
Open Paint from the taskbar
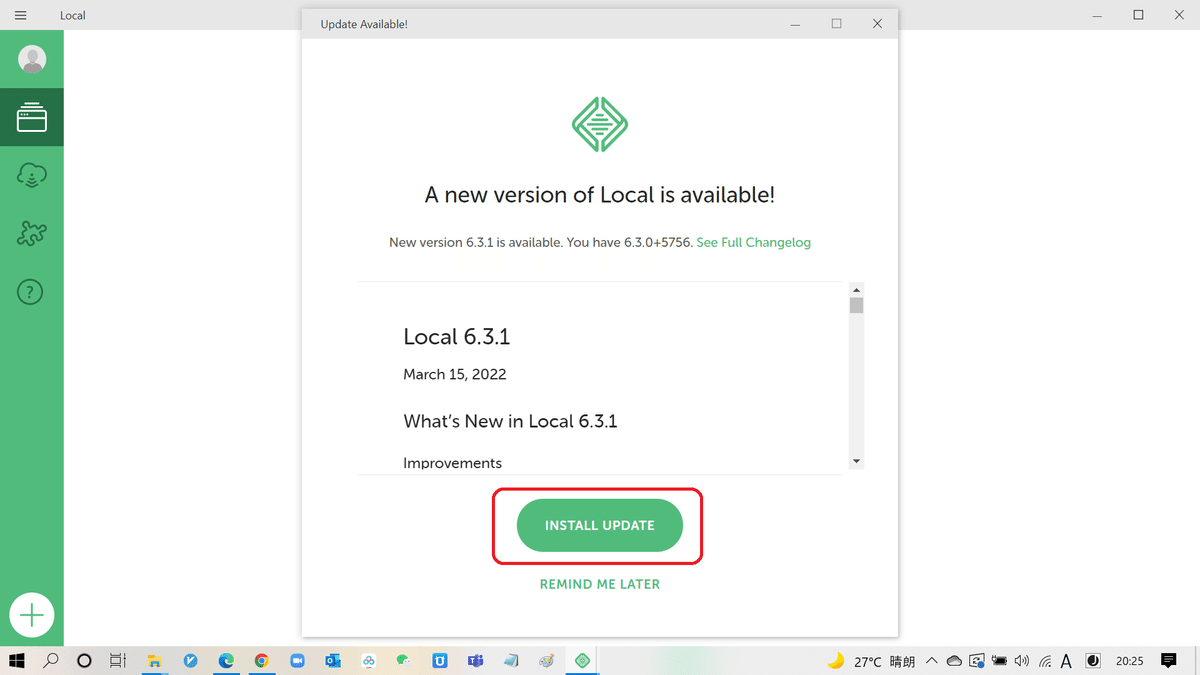click(546, 661)
